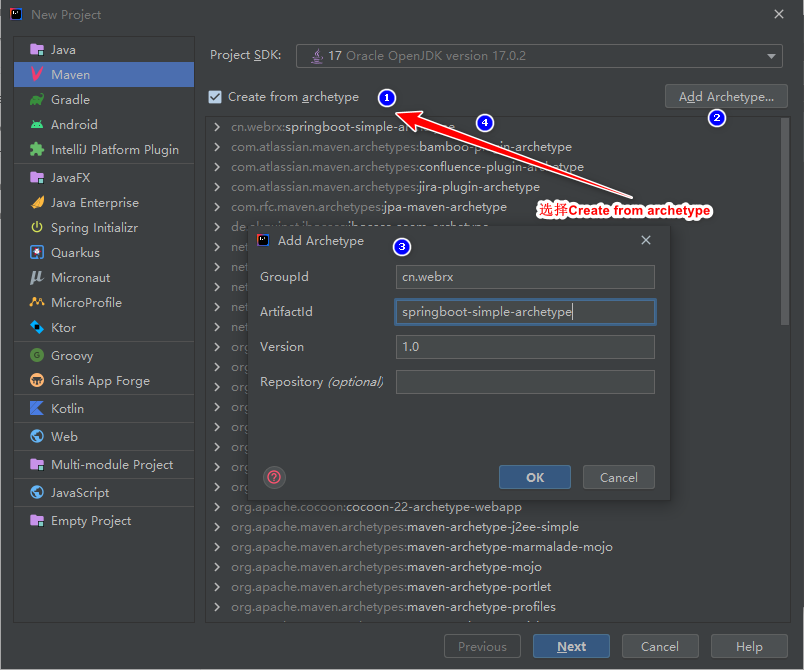Screen dimensions: 804x670
Task: Toggle Create from archetype checkbox
Action: [215, 97]
